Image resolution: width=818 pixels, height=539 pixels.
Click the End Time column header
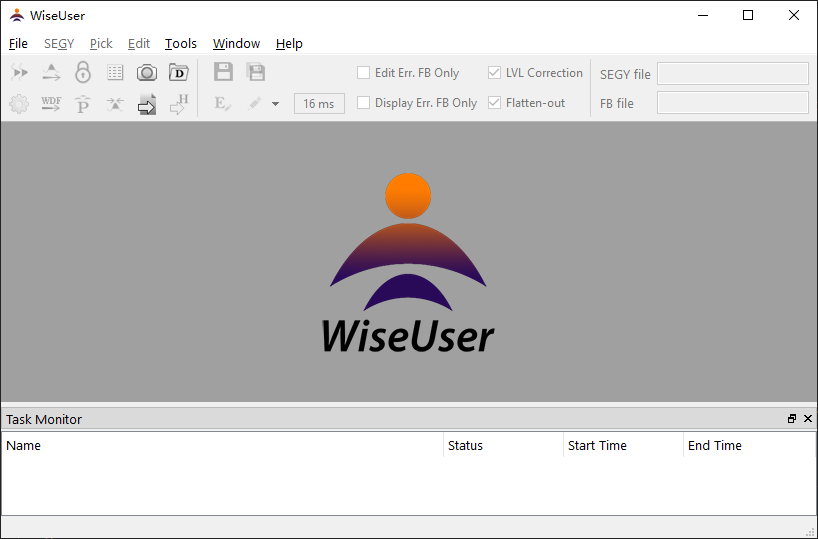click(x=750, y=446)
